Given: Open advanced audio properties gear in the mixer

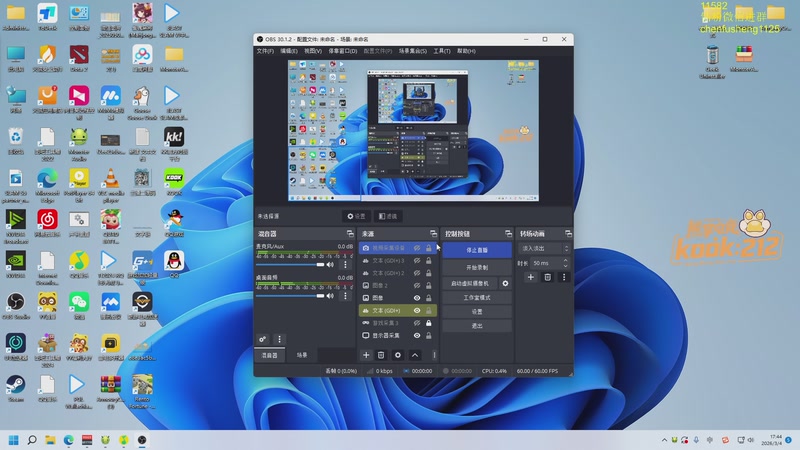Looking at the screenshot, I should coord(262,339).
